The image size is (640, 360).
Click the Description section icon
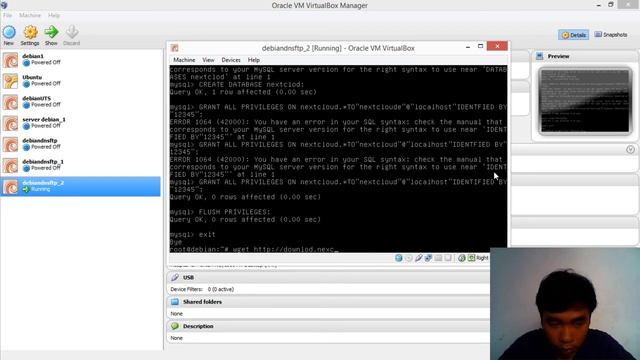click(x=175, y=327)
